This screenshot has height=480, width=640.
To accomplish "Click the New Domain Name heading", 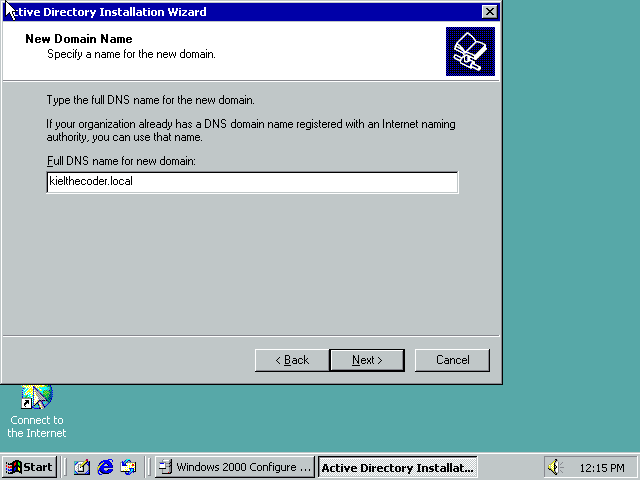I will [78, 39].
